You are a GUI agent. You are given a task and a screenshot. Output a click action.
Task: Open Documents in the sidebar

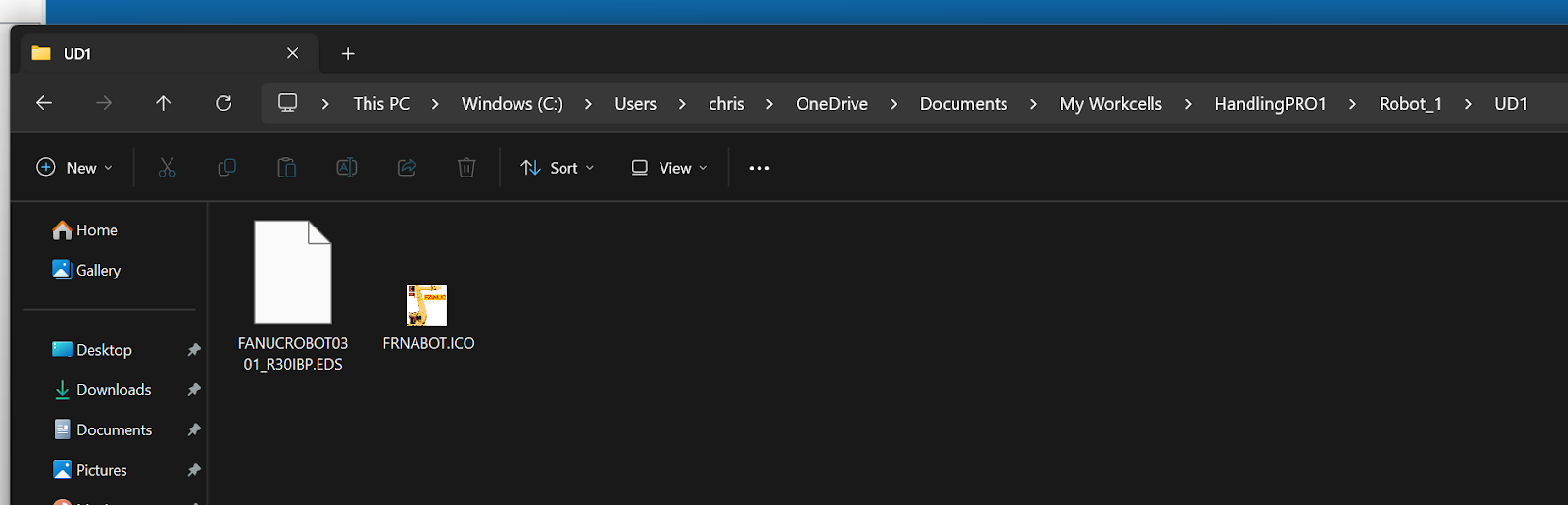(x=103, y=430)
